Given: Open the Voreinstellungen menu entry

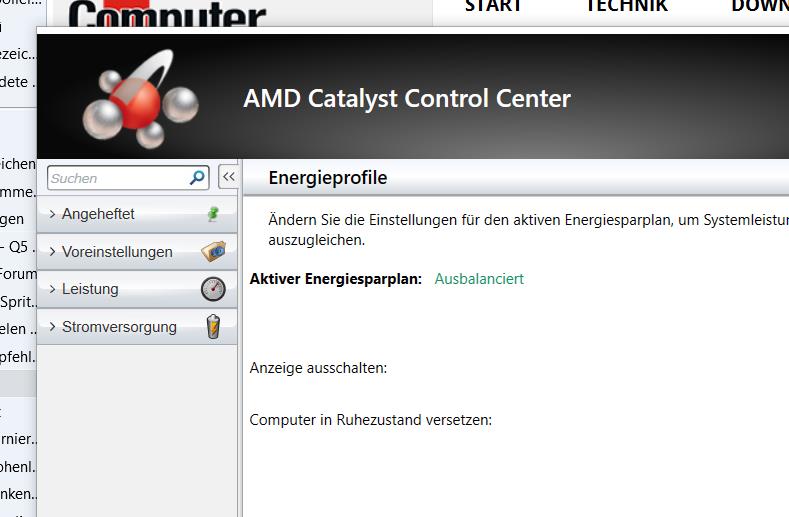Looking at the screenshot, I should click(x=137, y=252).
